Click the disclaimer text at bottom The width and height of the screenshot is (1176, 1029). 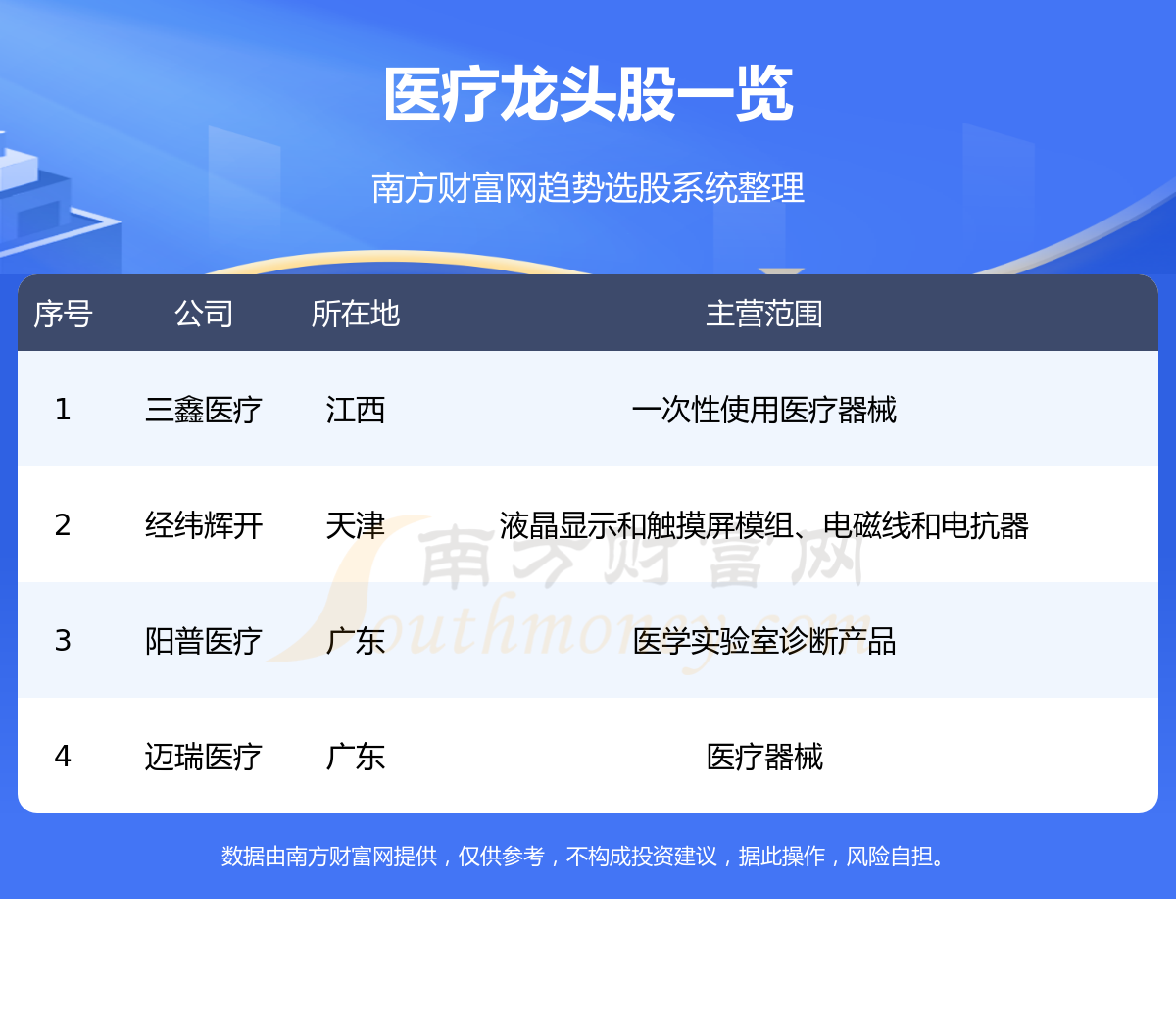coord(588,856)
